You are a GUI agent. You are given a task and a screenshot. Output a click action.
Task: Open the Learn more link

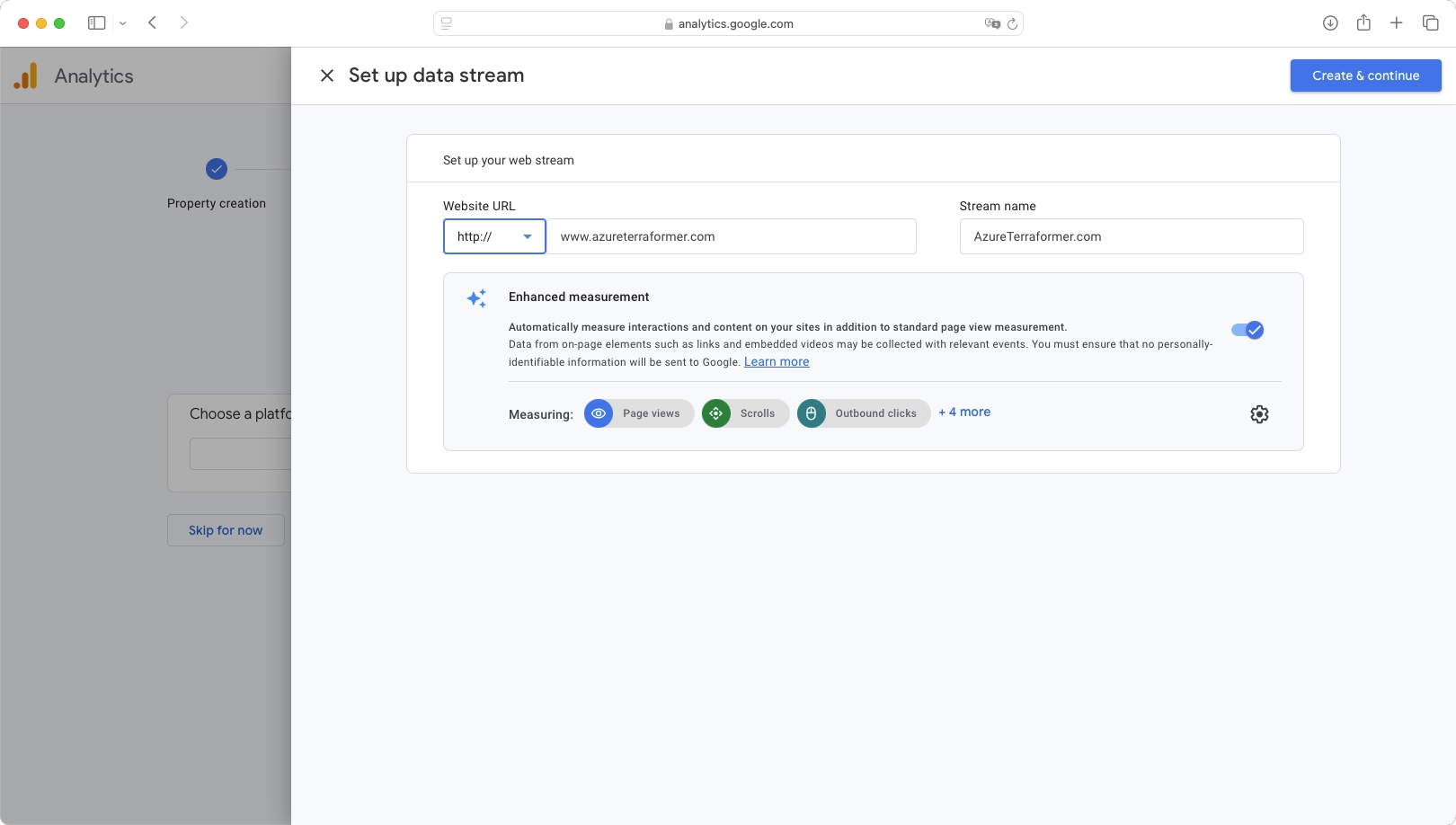pos(777,361)
